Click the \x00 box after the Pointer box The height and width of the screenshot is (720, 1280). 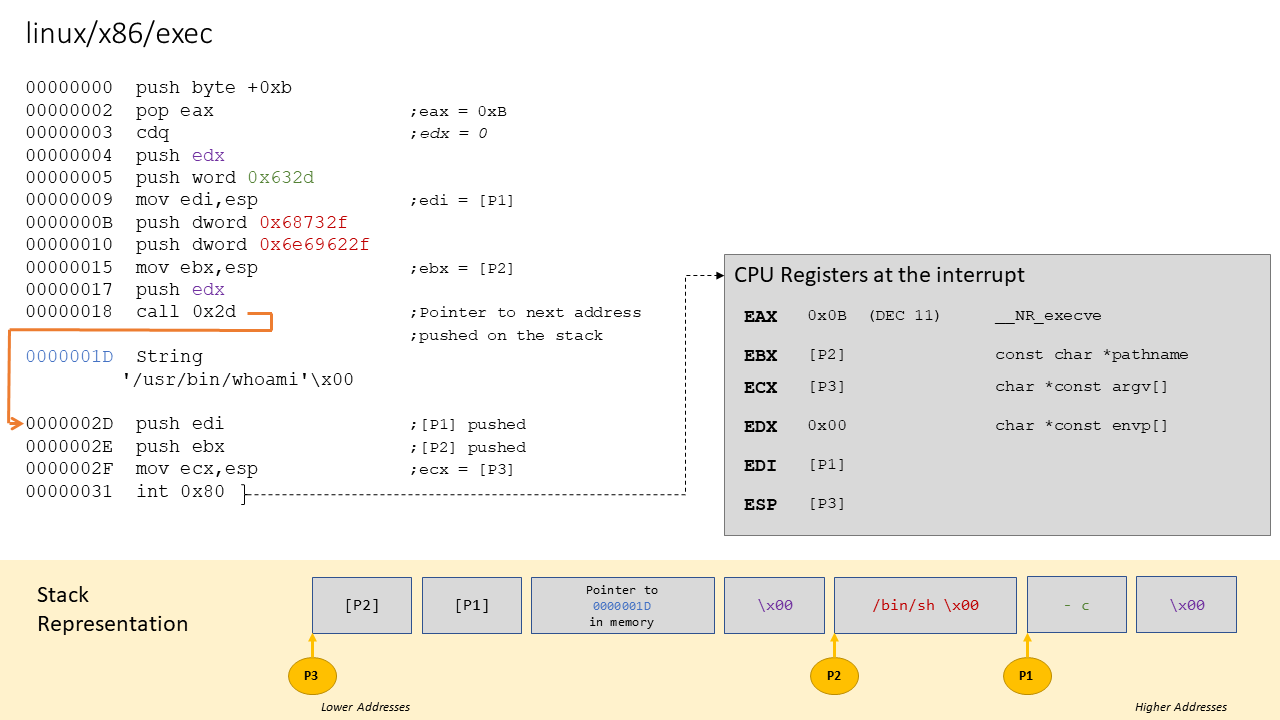775,605
